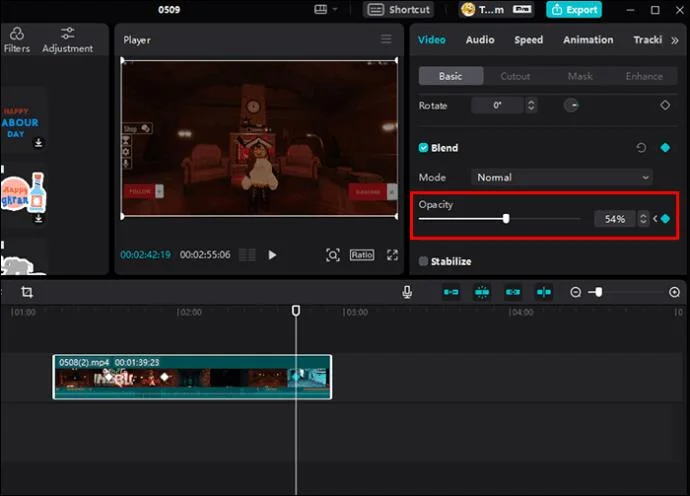Click the Rotate keyframe diamond icon
The height and width of the screenshot is (496, 690).
(665, 105)
